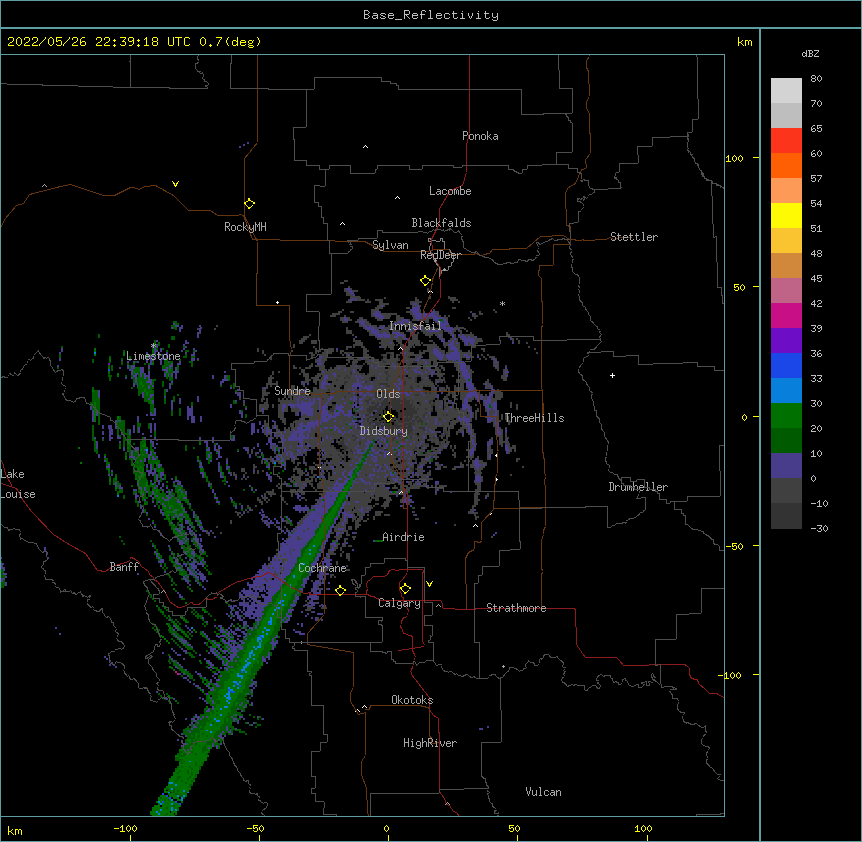Click the Sundre label on the map

292,391
